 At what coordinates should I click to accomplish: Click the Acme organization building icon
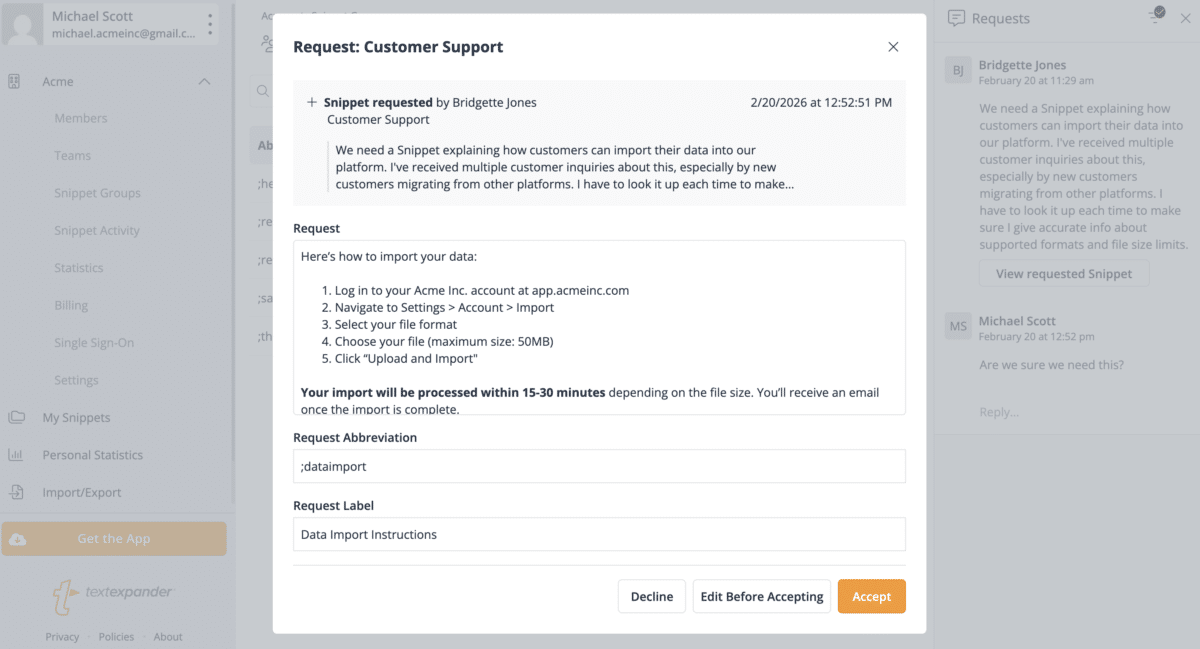pos(15,81)
